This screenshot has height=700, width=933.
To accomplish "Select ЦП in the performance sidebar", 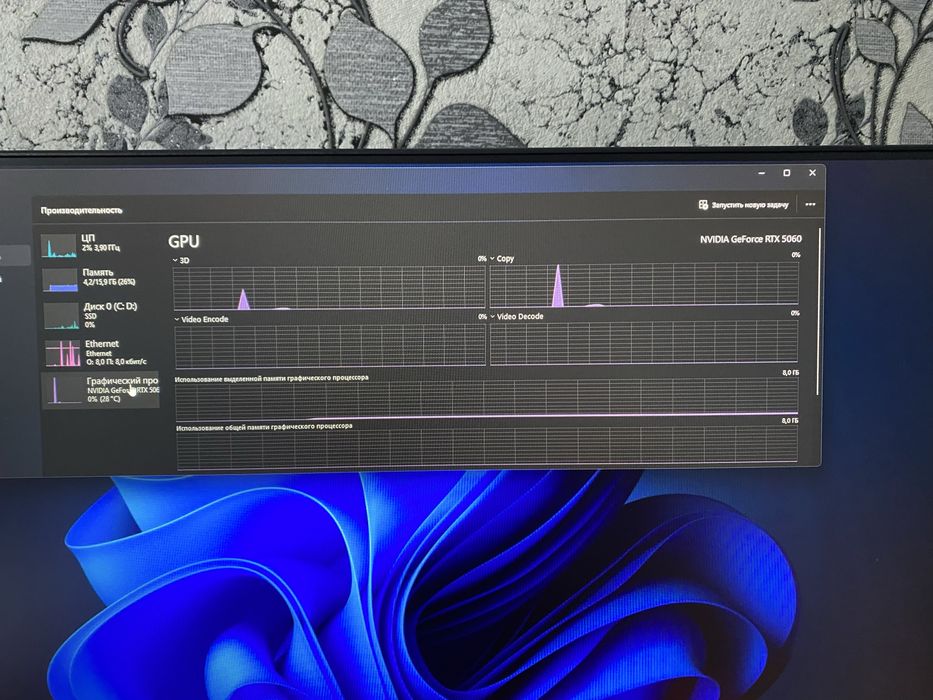I will click(x=95, y=244).
